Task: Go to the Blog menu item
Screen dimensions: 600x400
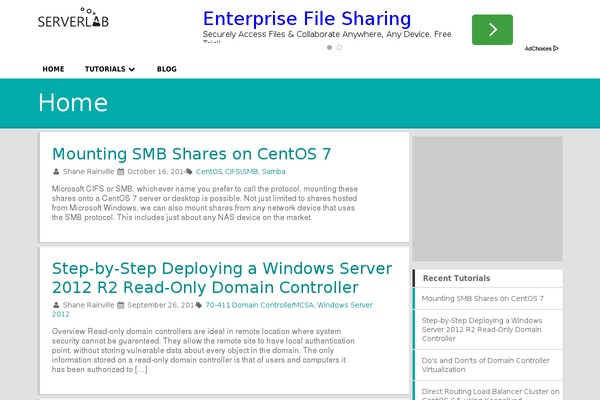Action: [x=167, y=69]
